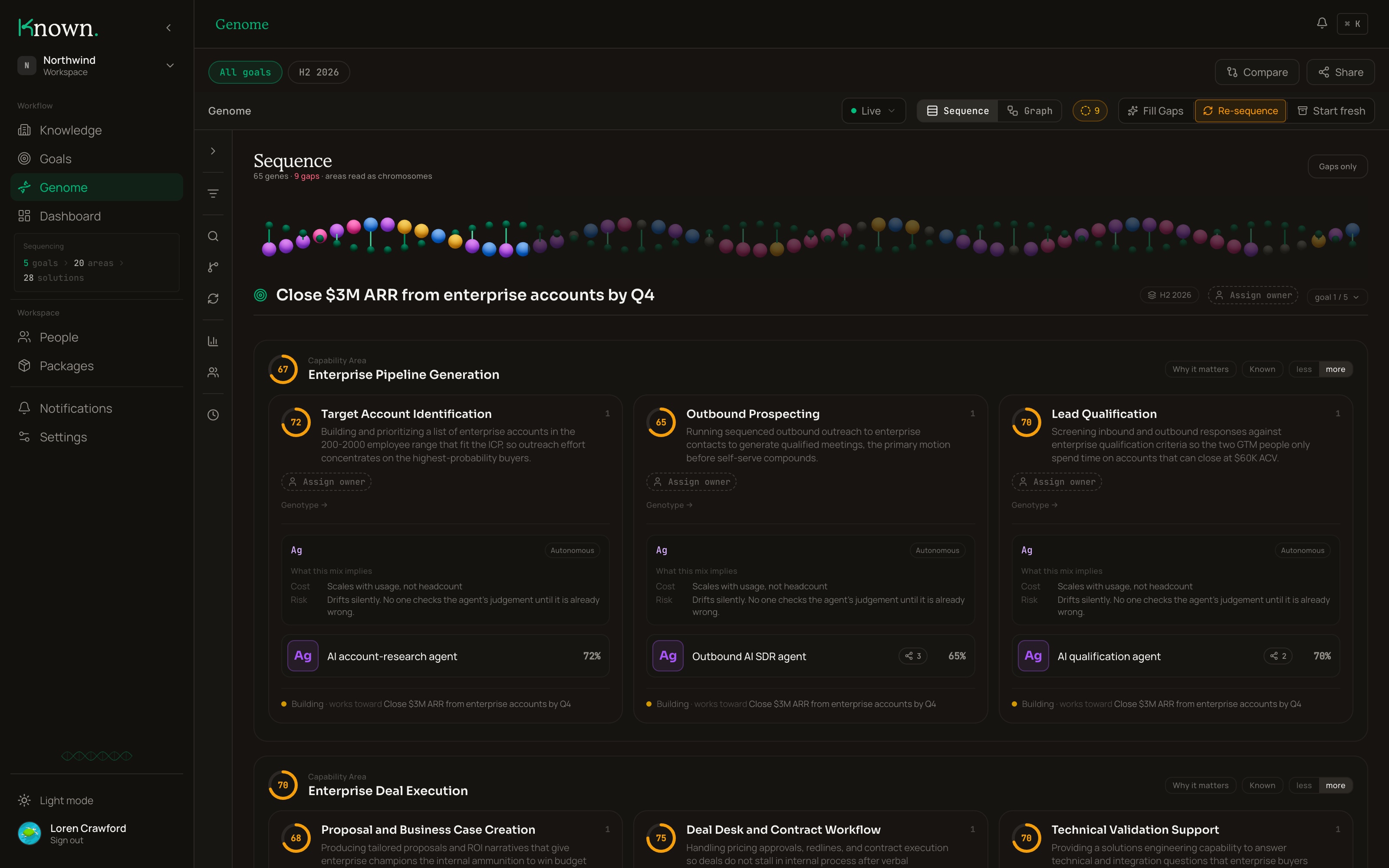Open share count on AI qualification agent
Screen dimensions: 1389x868
coord(1278,656)
